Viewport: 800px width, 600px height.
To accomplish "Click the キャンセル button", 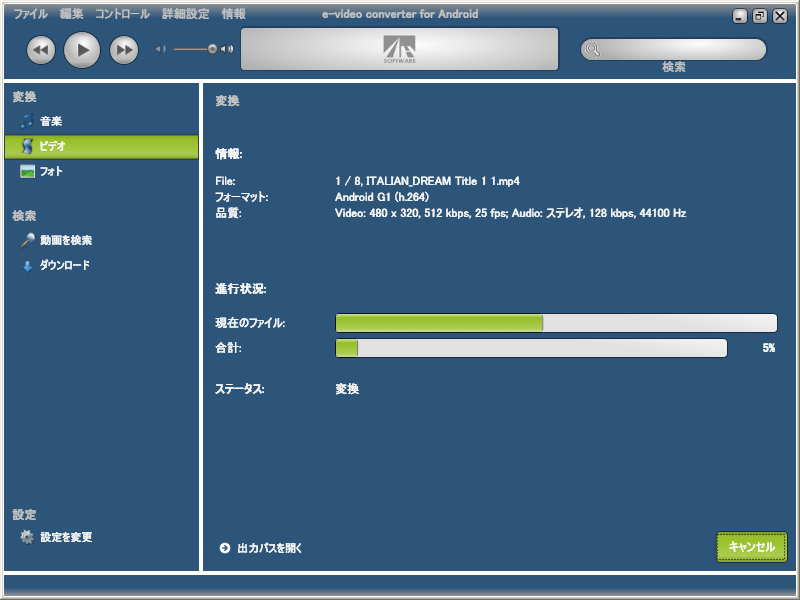I will click(752, 547).
